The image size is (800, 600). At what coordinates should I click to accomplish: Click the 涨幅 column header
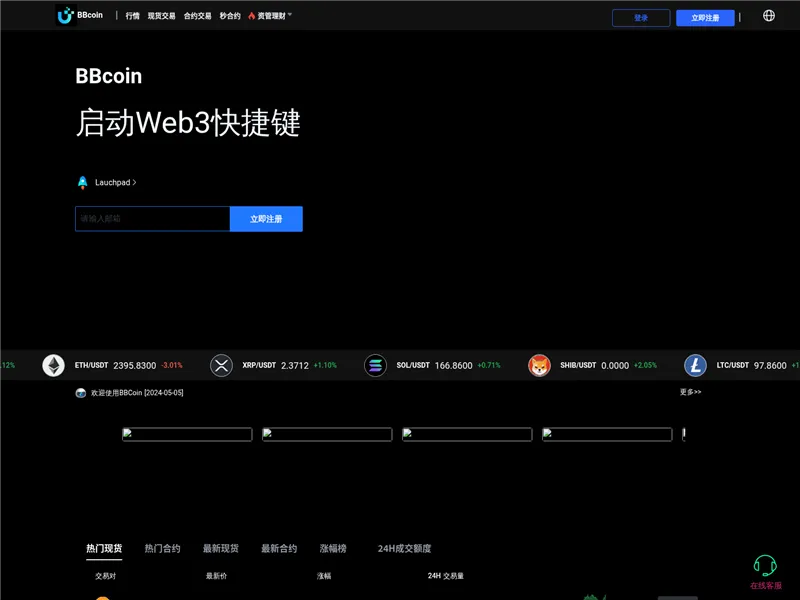324,576
